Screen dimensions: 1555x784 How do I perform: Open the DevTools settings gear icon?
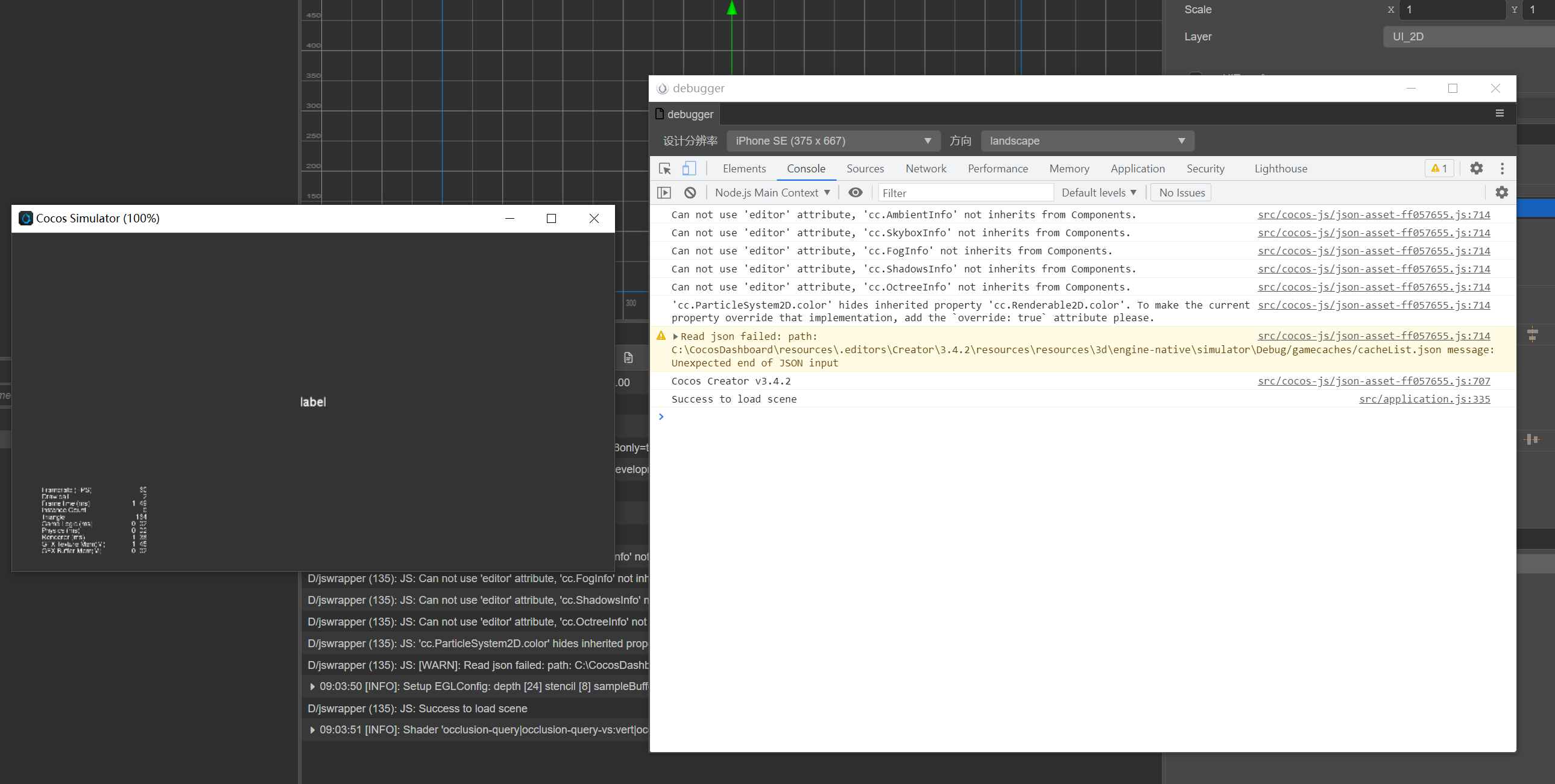1476,168
